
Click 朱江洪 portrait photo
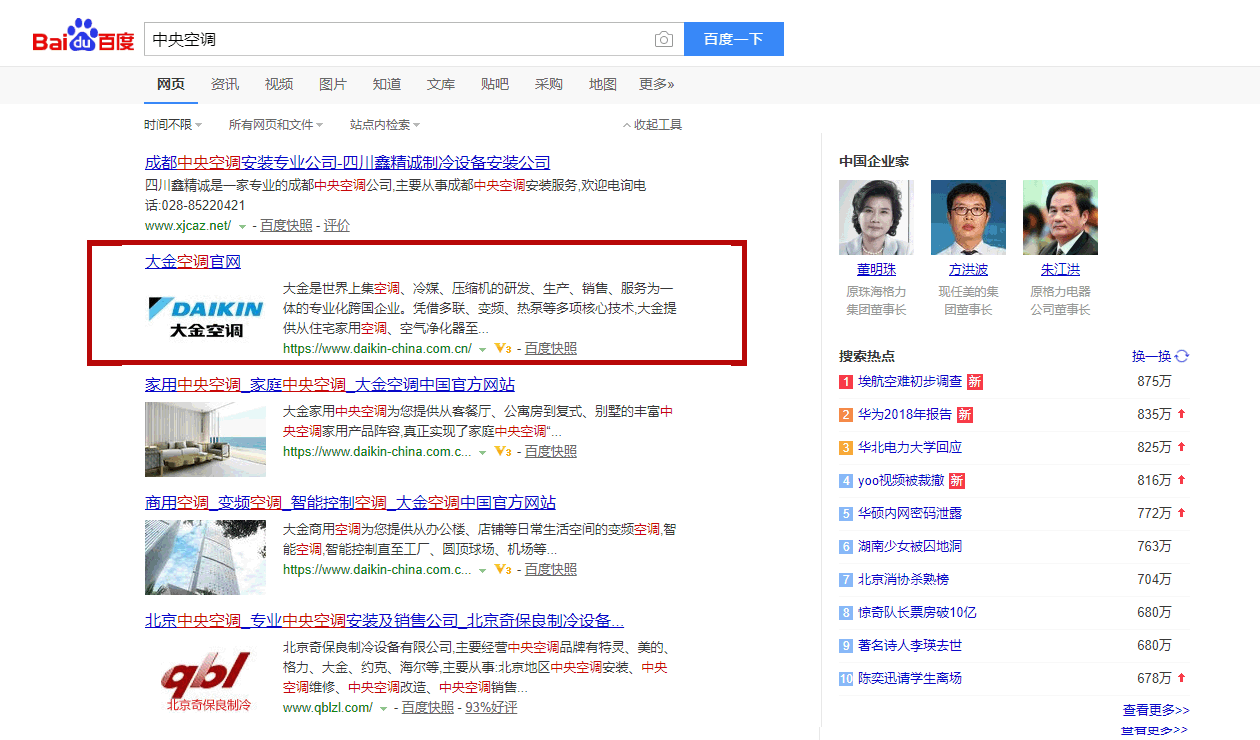[x=1060, y=217]
